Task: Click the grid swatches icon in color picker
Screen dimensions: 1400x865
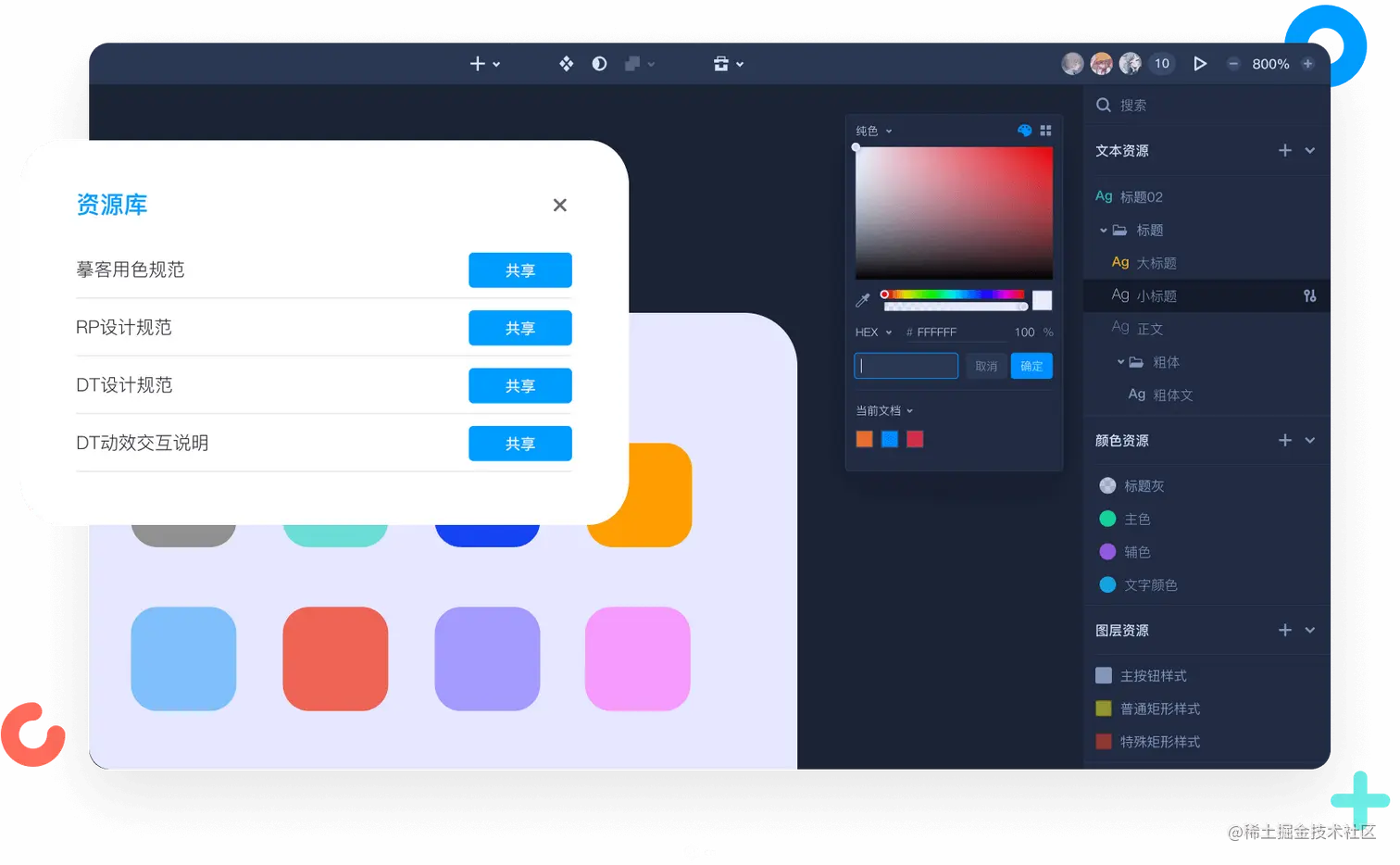Action: 1046,131
